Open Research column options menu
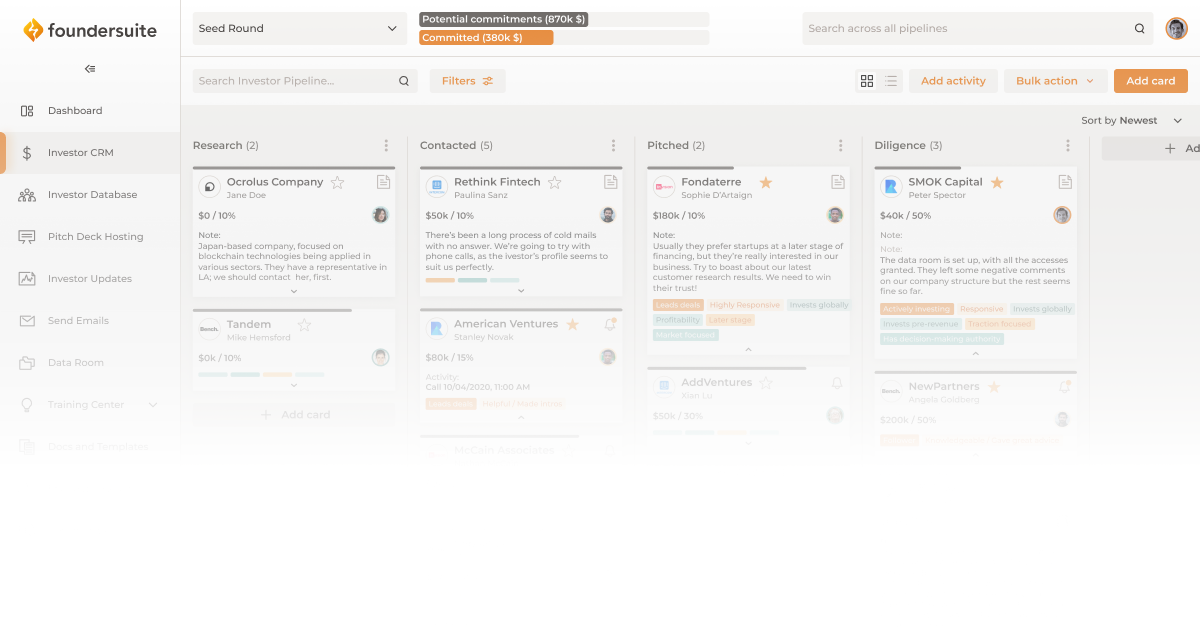 (386, 146)
